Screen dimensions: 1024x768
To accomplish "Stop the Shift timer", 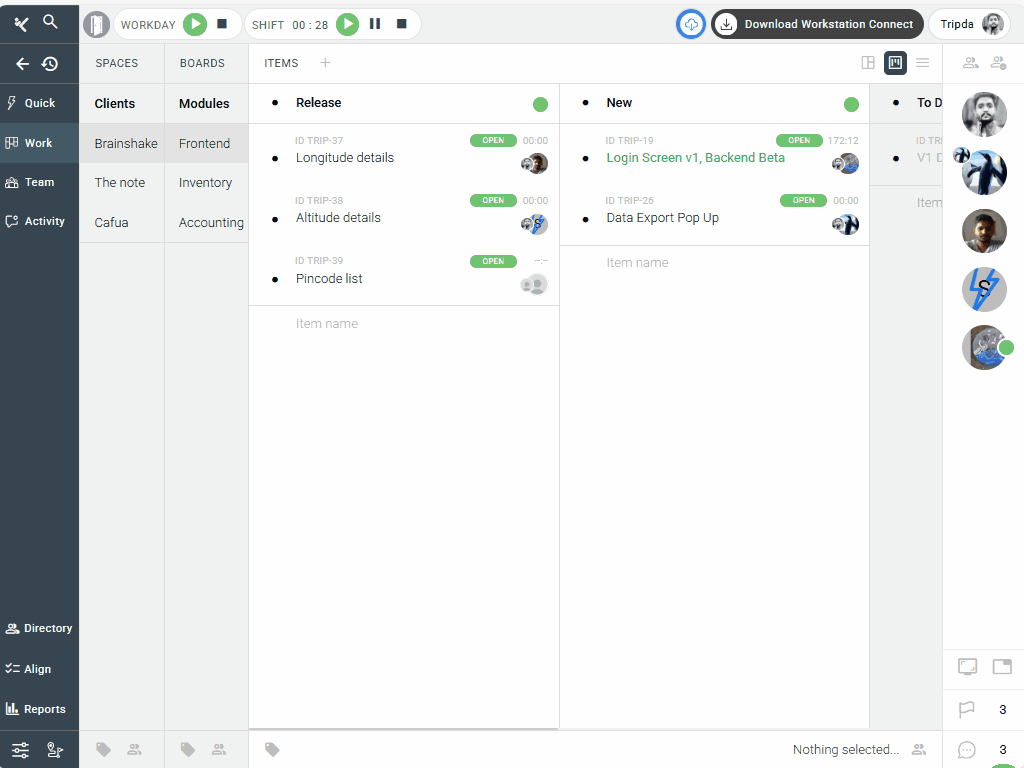I will pos(401,24).
